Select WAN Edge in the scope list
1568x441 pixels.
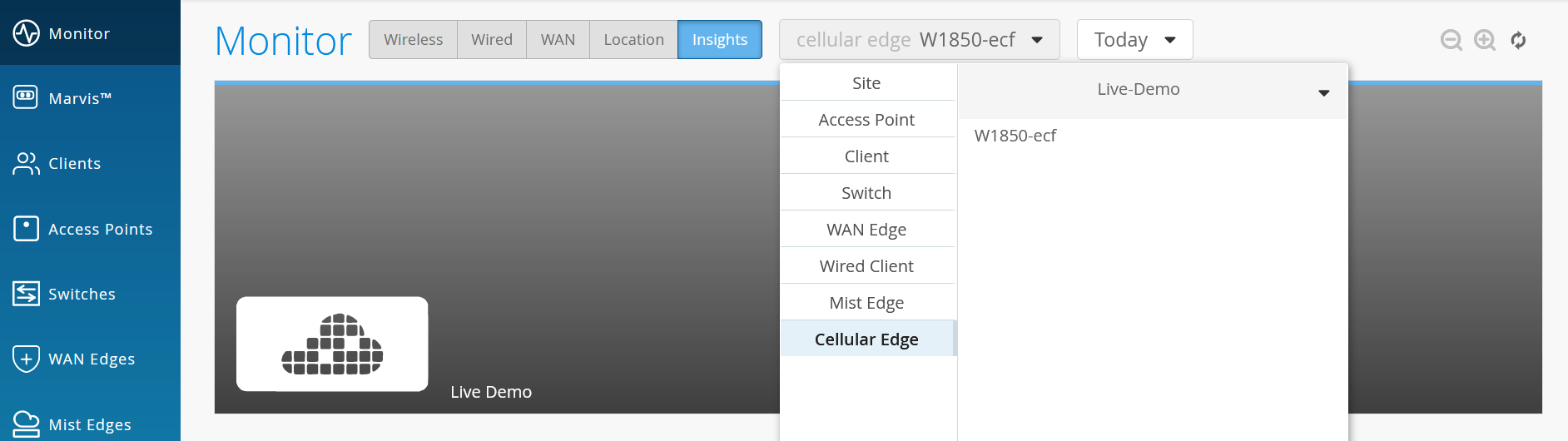tap(866, 230)
